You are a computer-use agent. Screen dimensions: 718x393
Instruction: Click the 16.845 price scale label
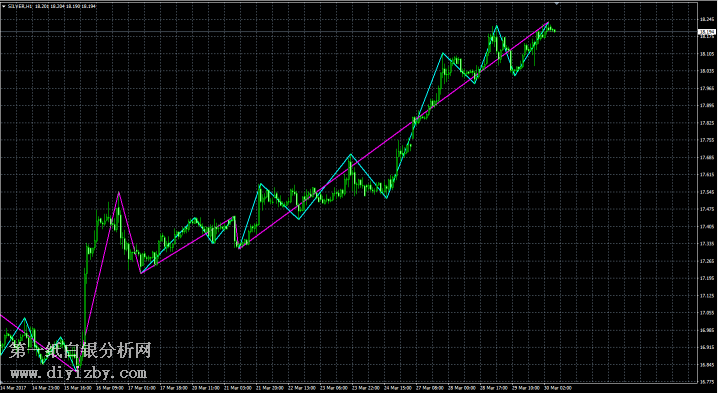pos(706,365)
